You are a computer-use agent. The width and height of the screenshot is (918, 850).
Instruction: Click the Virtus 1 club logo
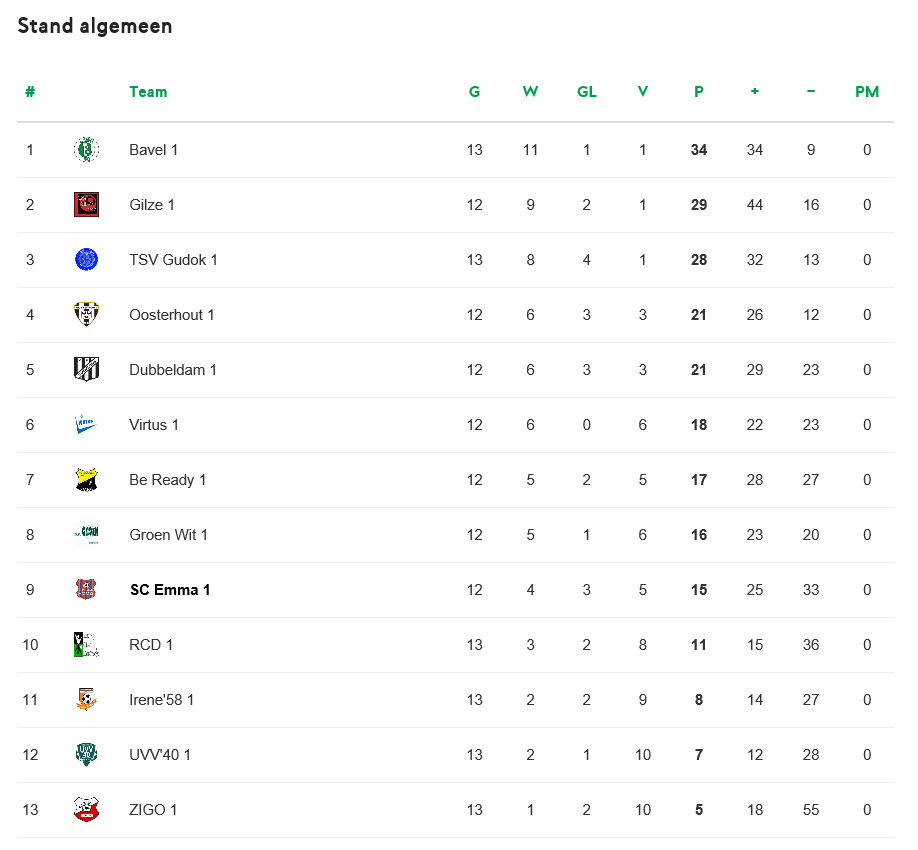pos(85,424)
